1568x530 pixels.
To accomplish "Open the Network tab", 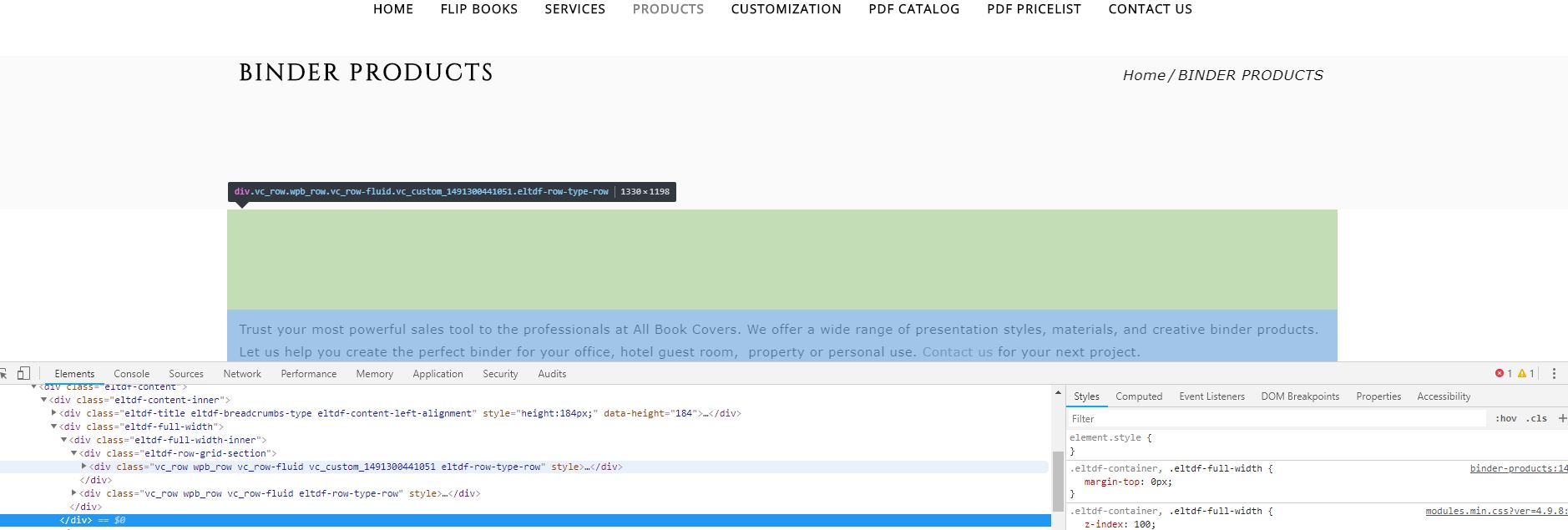I will coord(242,374).
